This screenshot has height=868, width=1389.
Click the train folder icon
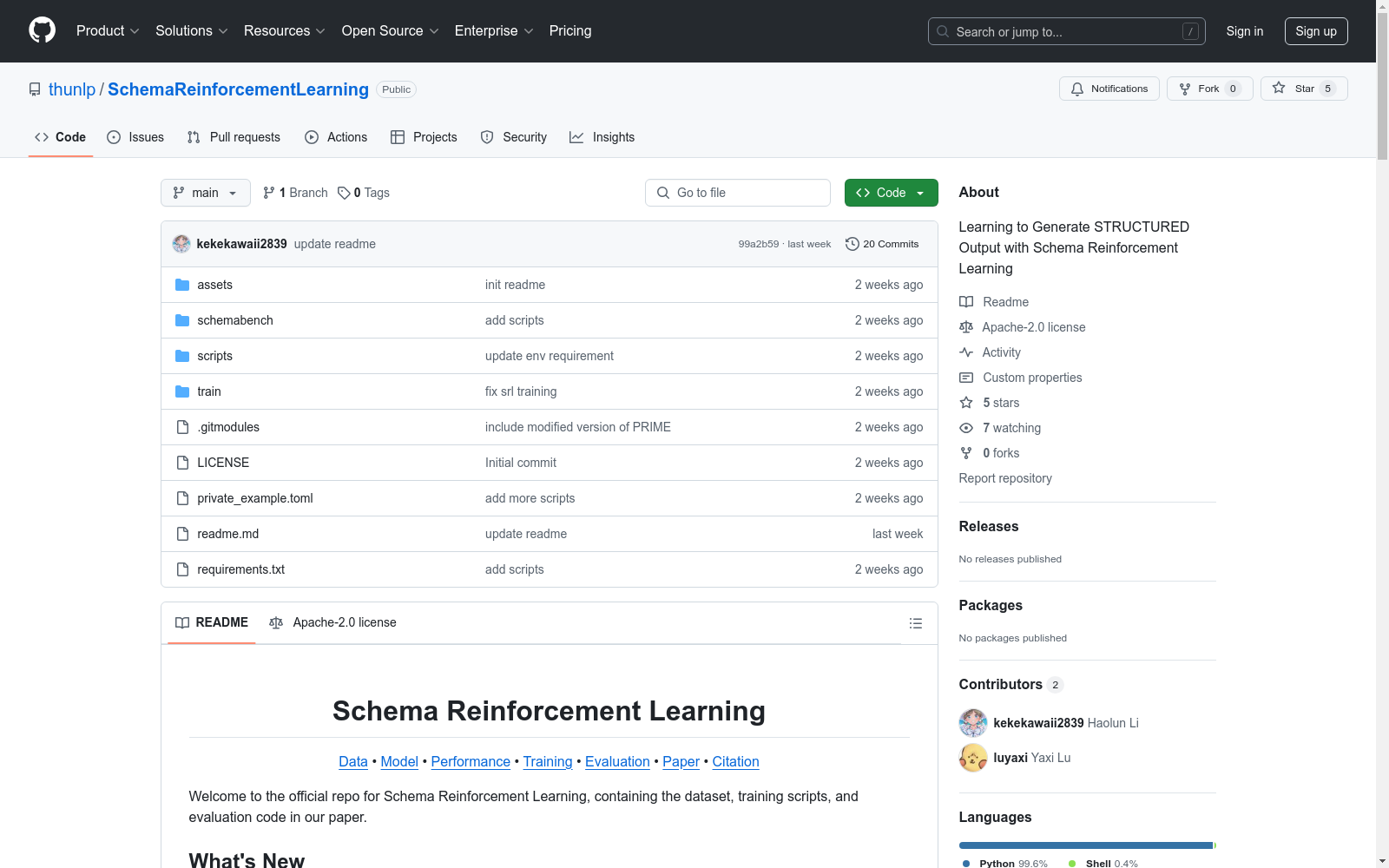coord(182,391)
